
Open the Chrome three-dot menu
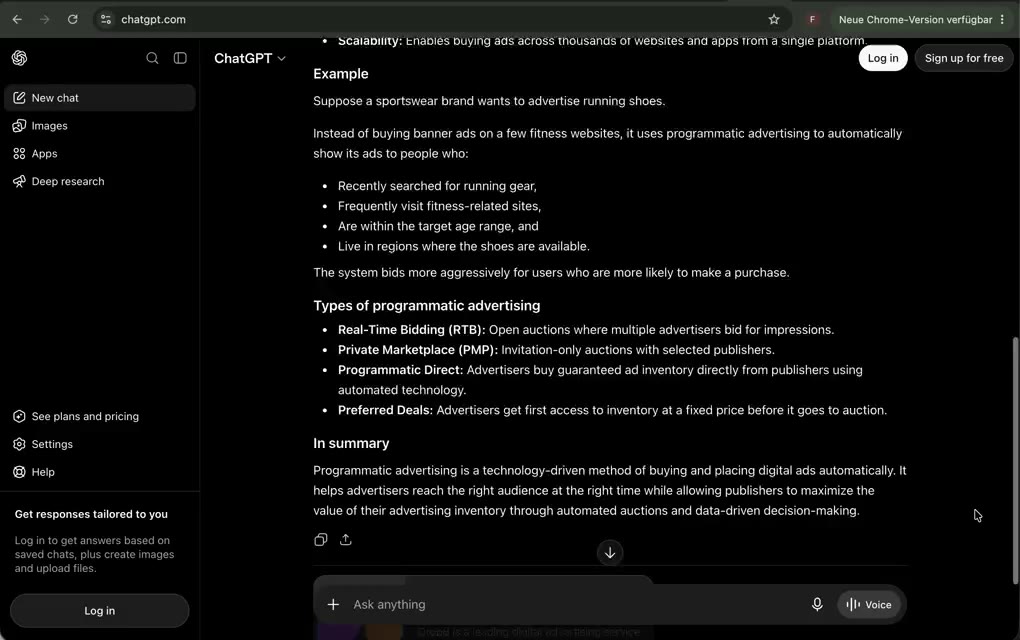[x=1002, y=20]
